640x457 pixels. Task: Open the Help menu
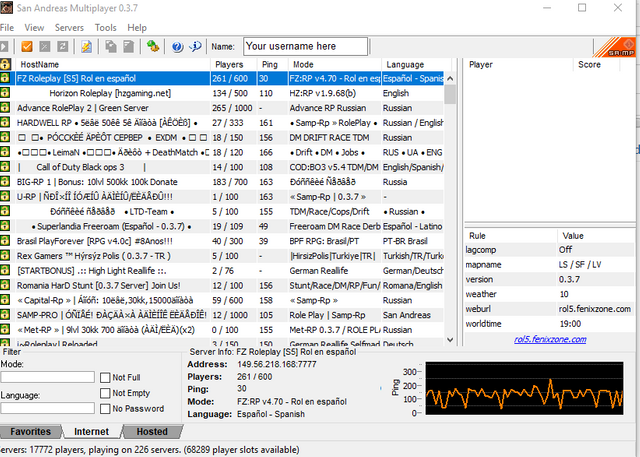click(137, 28)
